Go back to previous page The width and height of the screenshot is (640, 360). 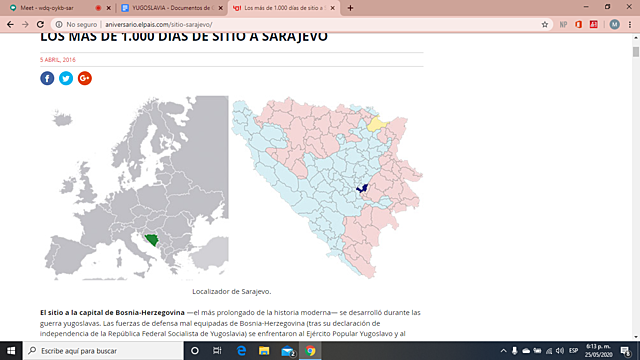pos(10,24)
